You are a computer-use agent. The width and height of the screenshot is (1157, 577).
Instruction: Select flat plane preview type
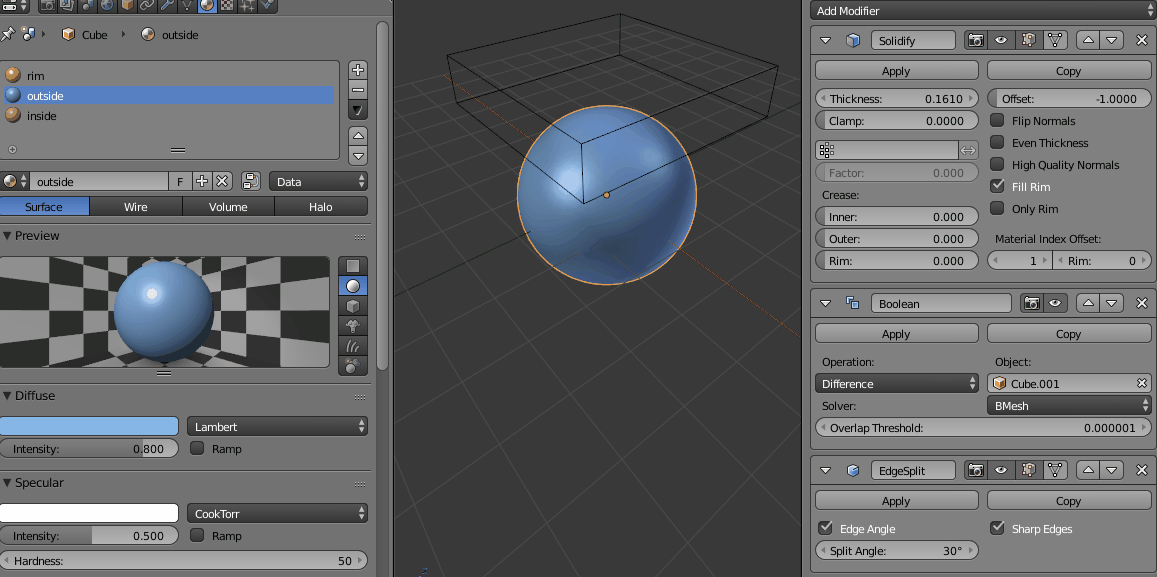tap(353, 266)
